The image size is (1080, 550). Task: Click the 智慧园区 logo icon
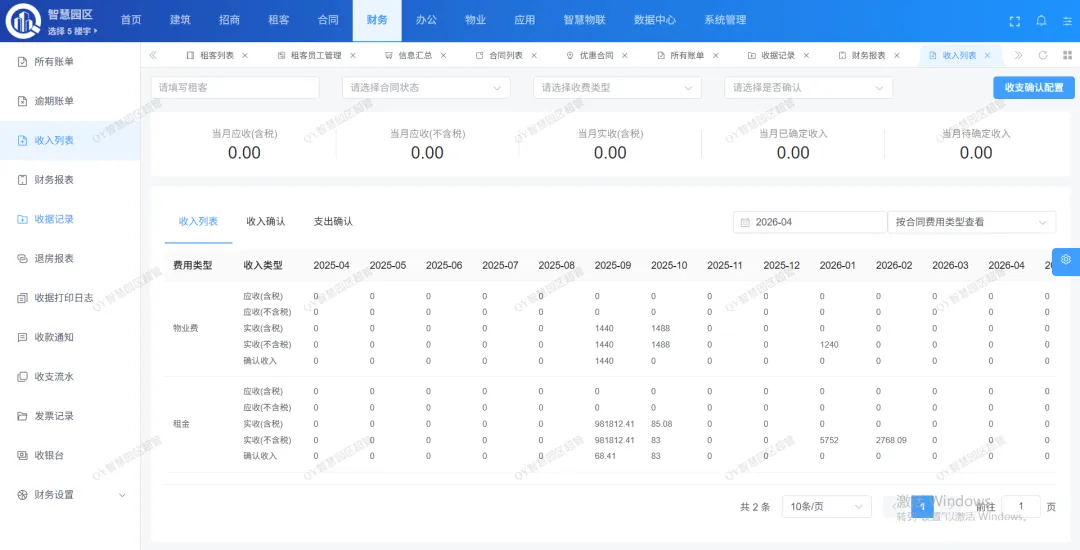(23, 21)
